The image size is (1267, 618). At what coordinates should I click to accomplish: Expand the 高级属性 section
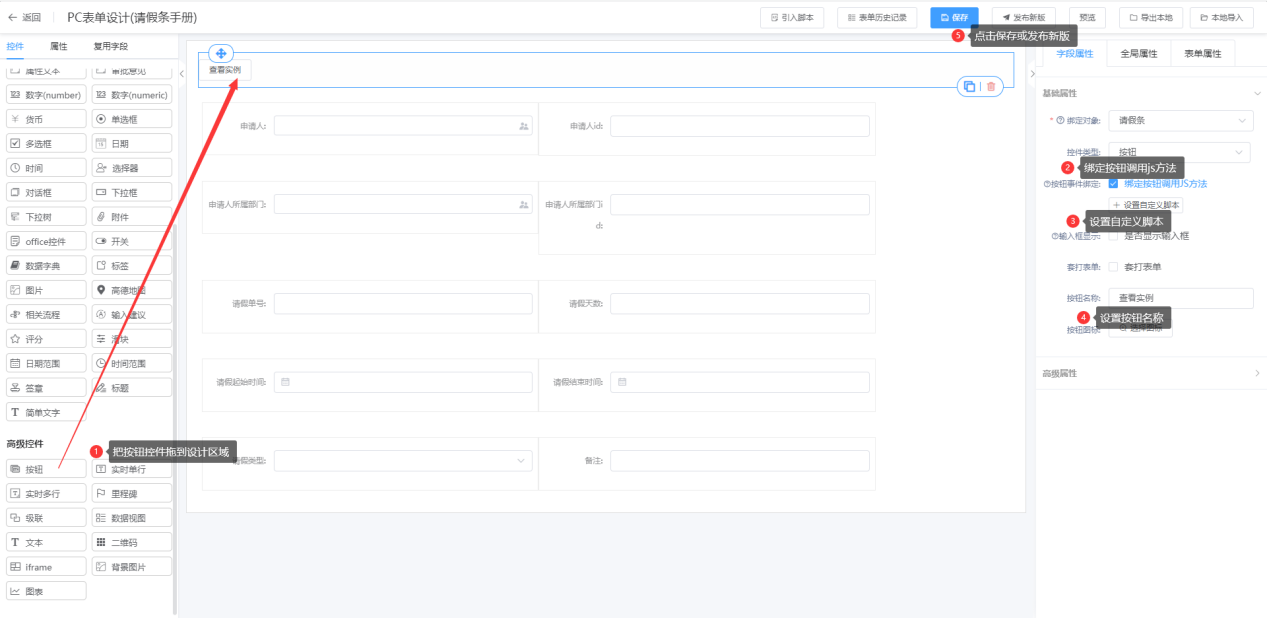[1257, 373]
